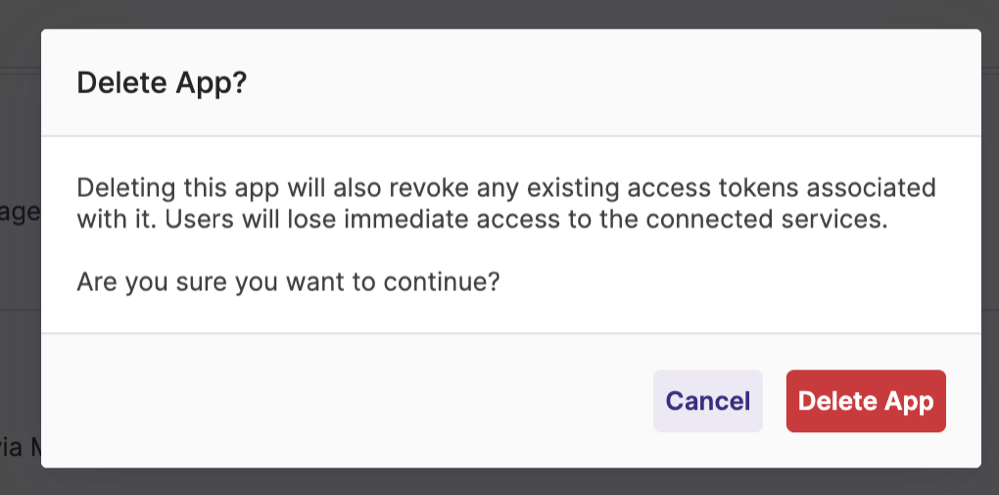Click the dimmed backdrop right of the dialog
The width and height of the screenshot is (999, 495).
990,250
